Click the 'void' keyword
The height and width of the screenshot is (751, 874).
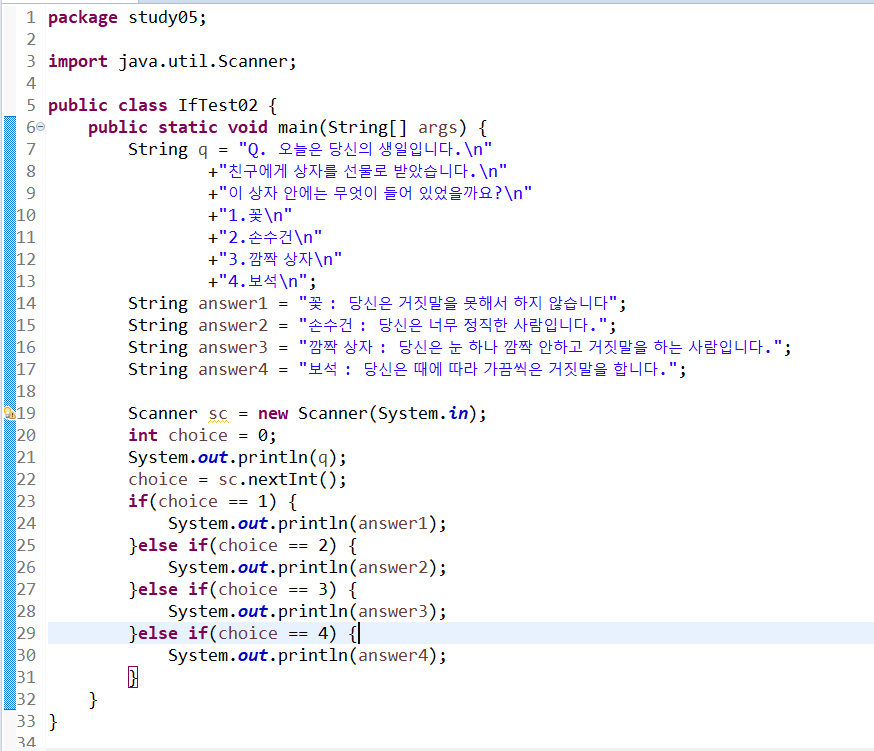click(248, 128)
